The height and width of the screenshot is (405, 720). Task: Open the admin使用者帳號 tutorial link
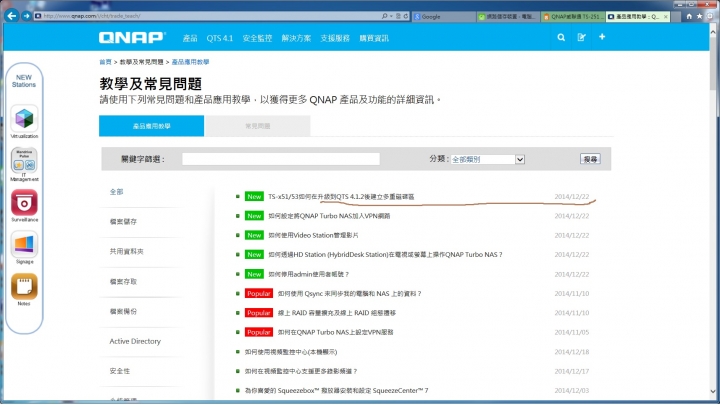309,274
